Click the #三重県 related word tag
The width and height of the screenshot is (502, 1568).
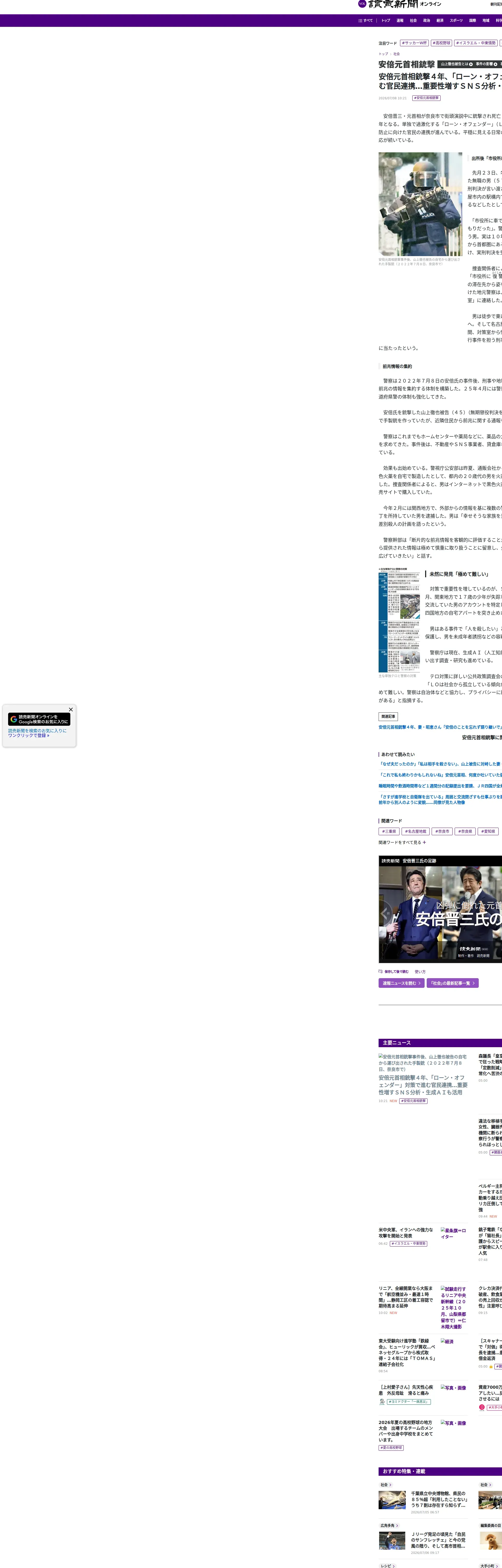point(389,832)
